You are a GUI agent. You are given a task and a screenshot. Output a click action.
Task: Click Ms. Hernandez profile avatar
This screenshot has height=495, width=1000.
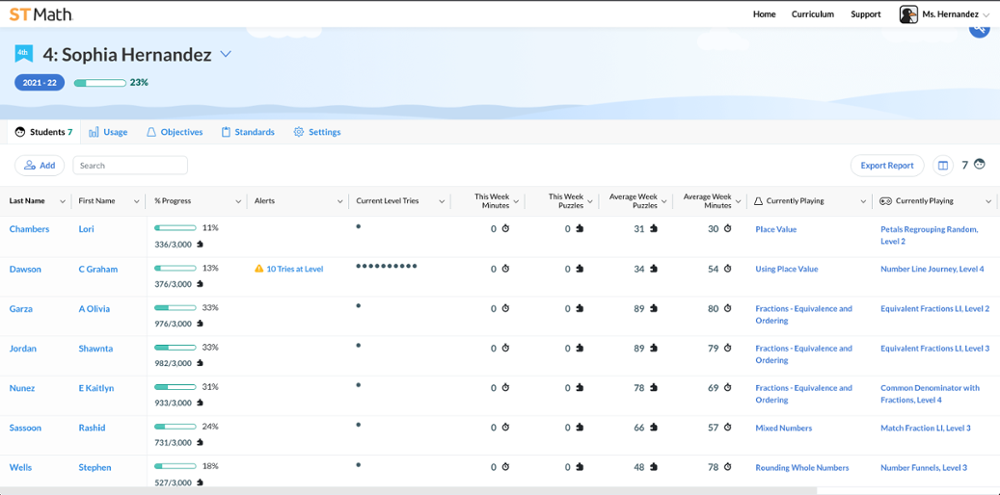click(908, 14)
